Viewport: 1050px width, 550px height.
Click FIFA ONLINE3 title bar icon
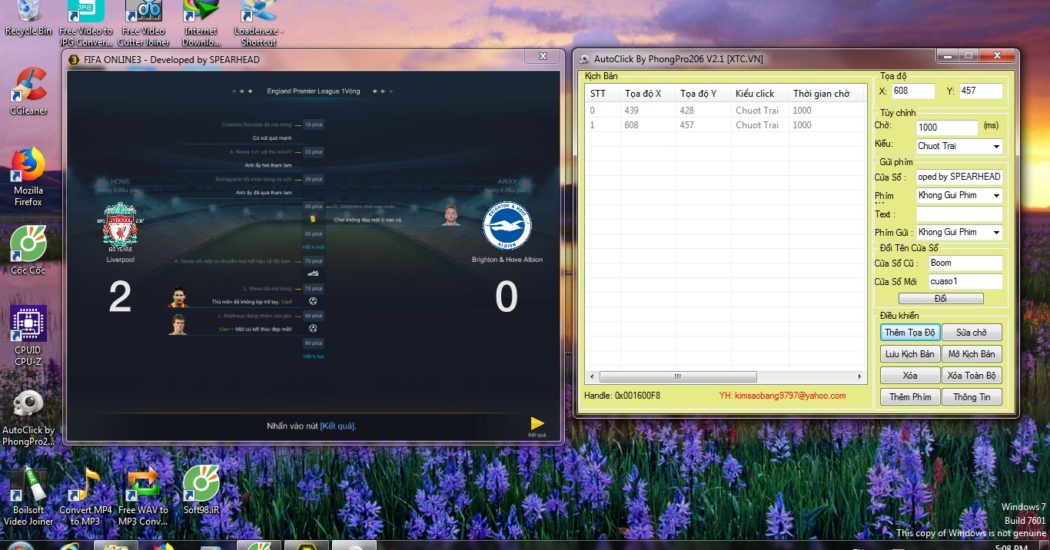[x=74, y=60]
